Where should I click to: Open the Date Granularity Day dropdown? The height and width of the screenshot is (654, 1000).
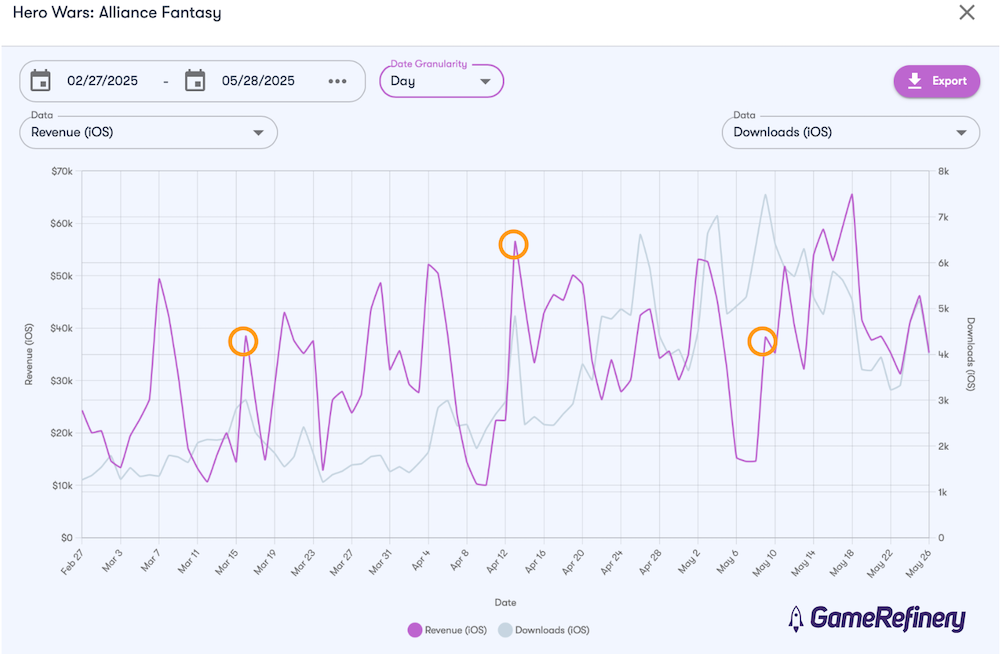pyautogui.click(x=441, y=81)
